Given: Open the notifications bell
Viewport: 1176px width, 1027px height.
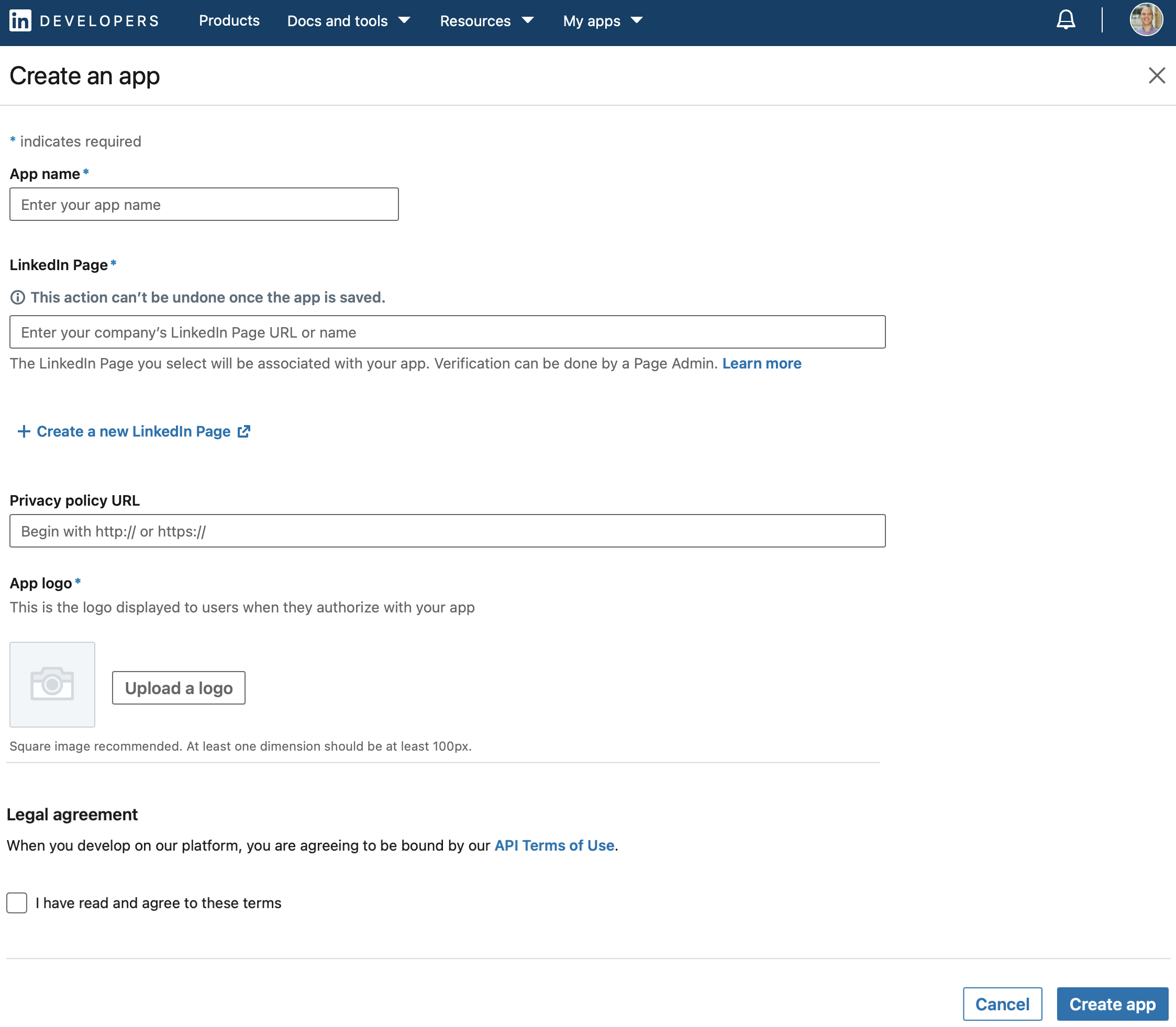Looking at the screenshot, I should point(1066,19).
